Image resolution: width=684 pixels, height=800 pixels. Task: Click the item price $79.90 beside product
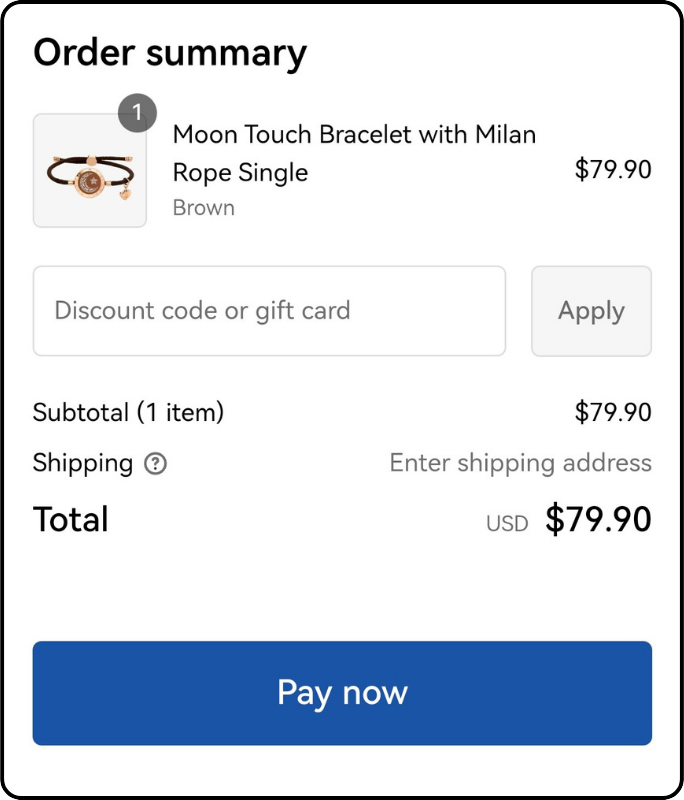613,169
